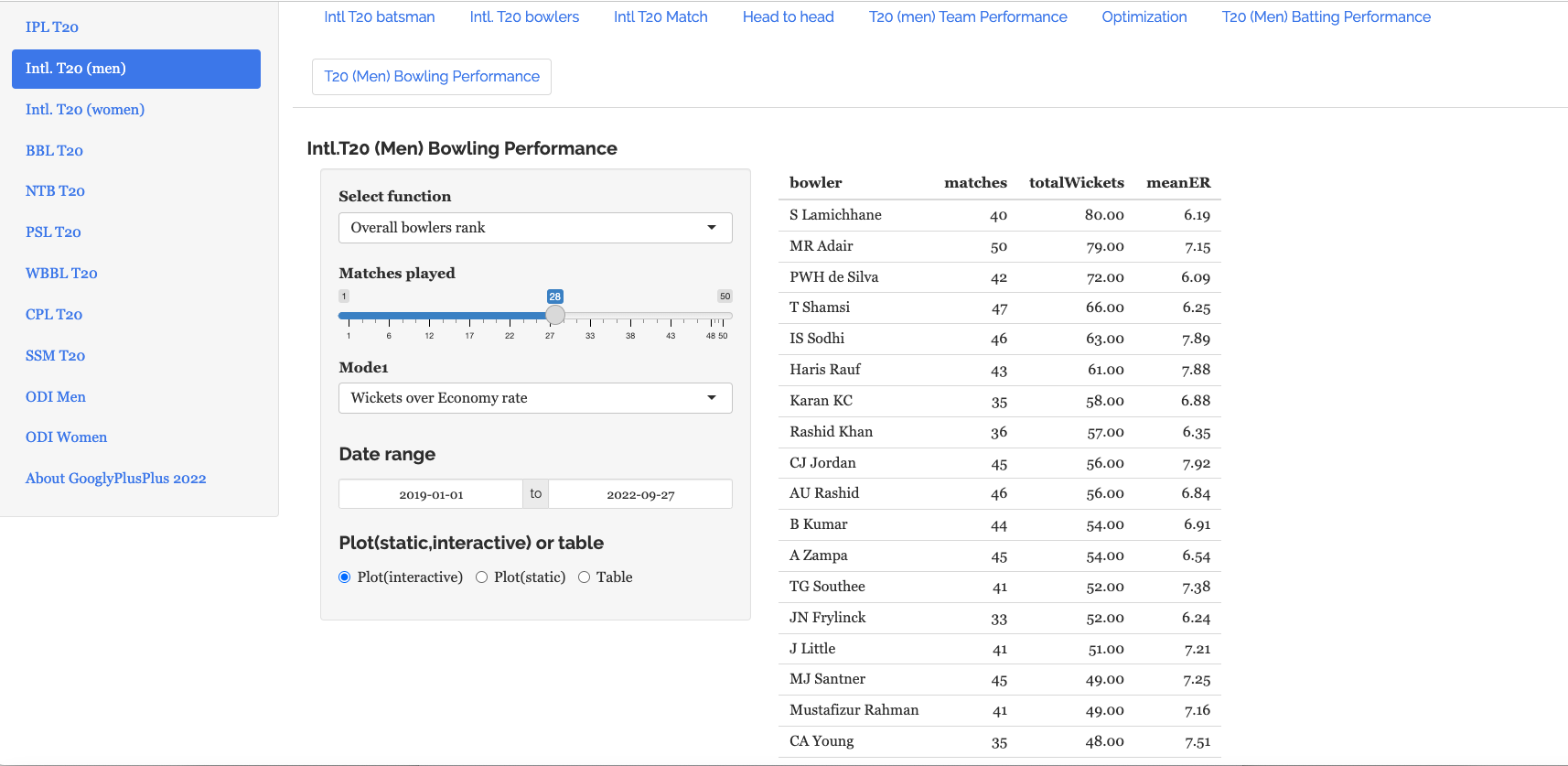
Task: Click the start date field 2019-01-01
Action: [x=431, y=494]
